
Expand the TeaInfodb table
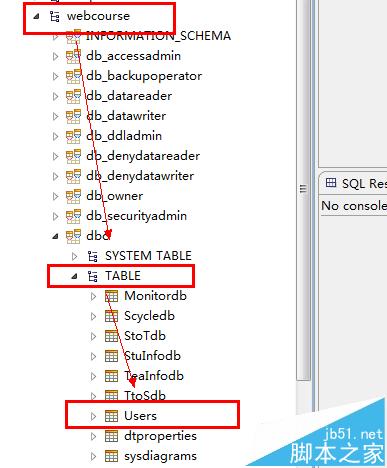(x=94, y=376)
